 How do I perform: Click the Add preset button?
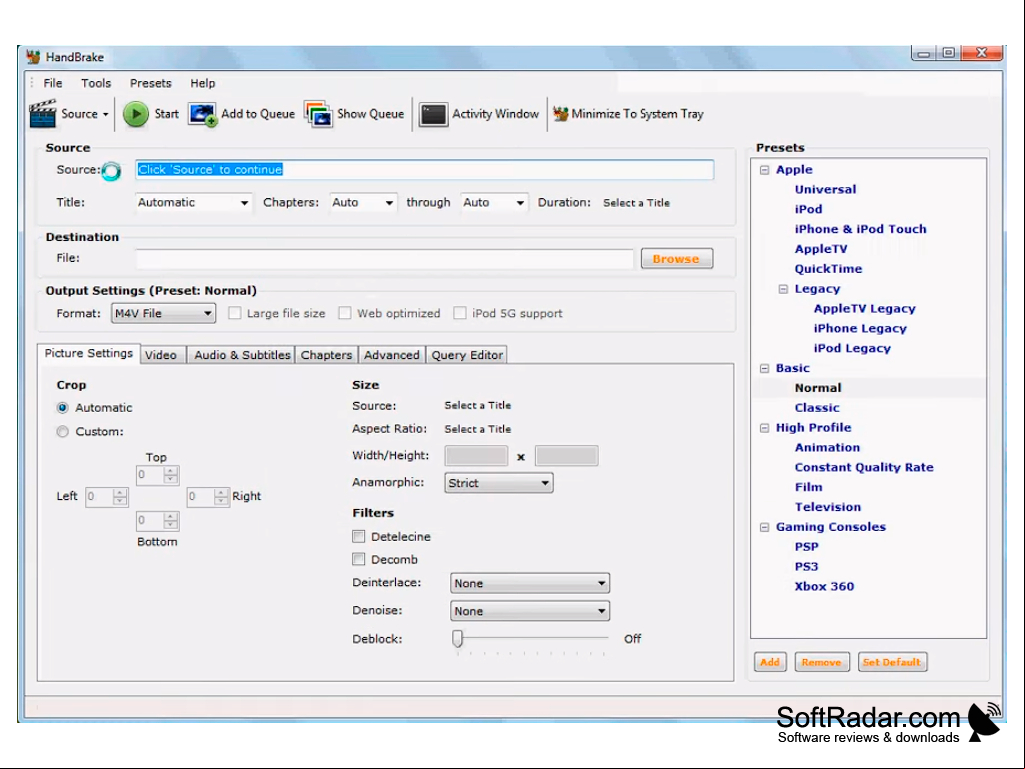pos(770,662)
